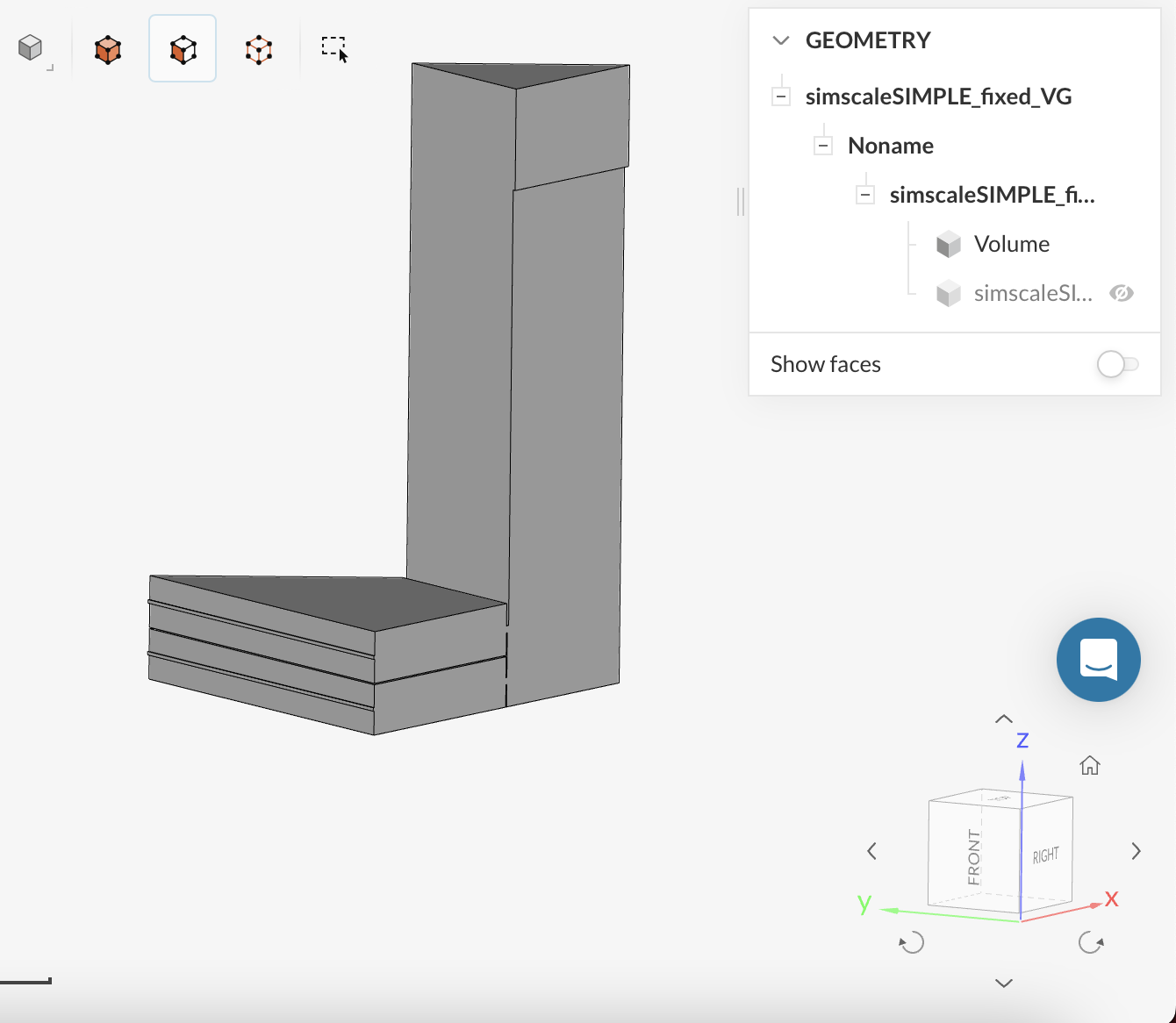This screenshot has height=1023, width=1176.
Task: Click the panel resize handle beside GEOMETRY
Action: coord(741,202)
